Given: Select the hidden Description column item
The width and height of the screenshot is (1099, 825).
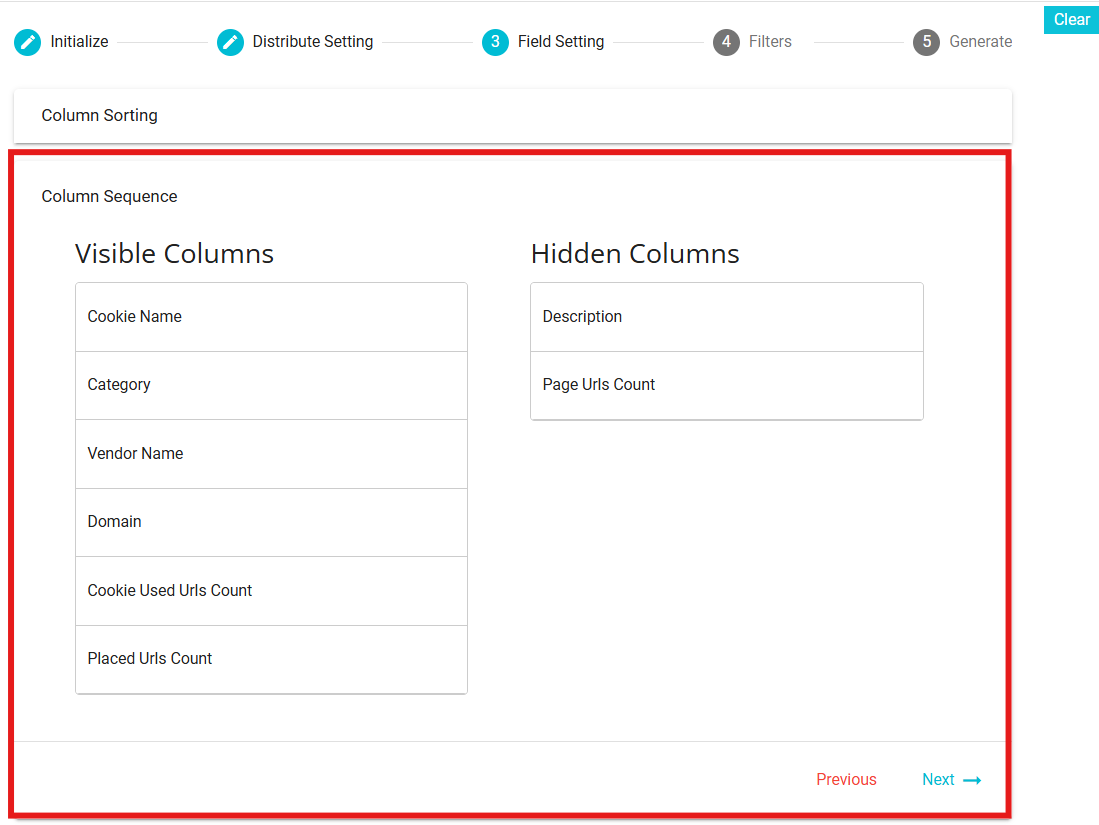Looking at the screenshot, I should pyautogui.click(x=726, y=317).
